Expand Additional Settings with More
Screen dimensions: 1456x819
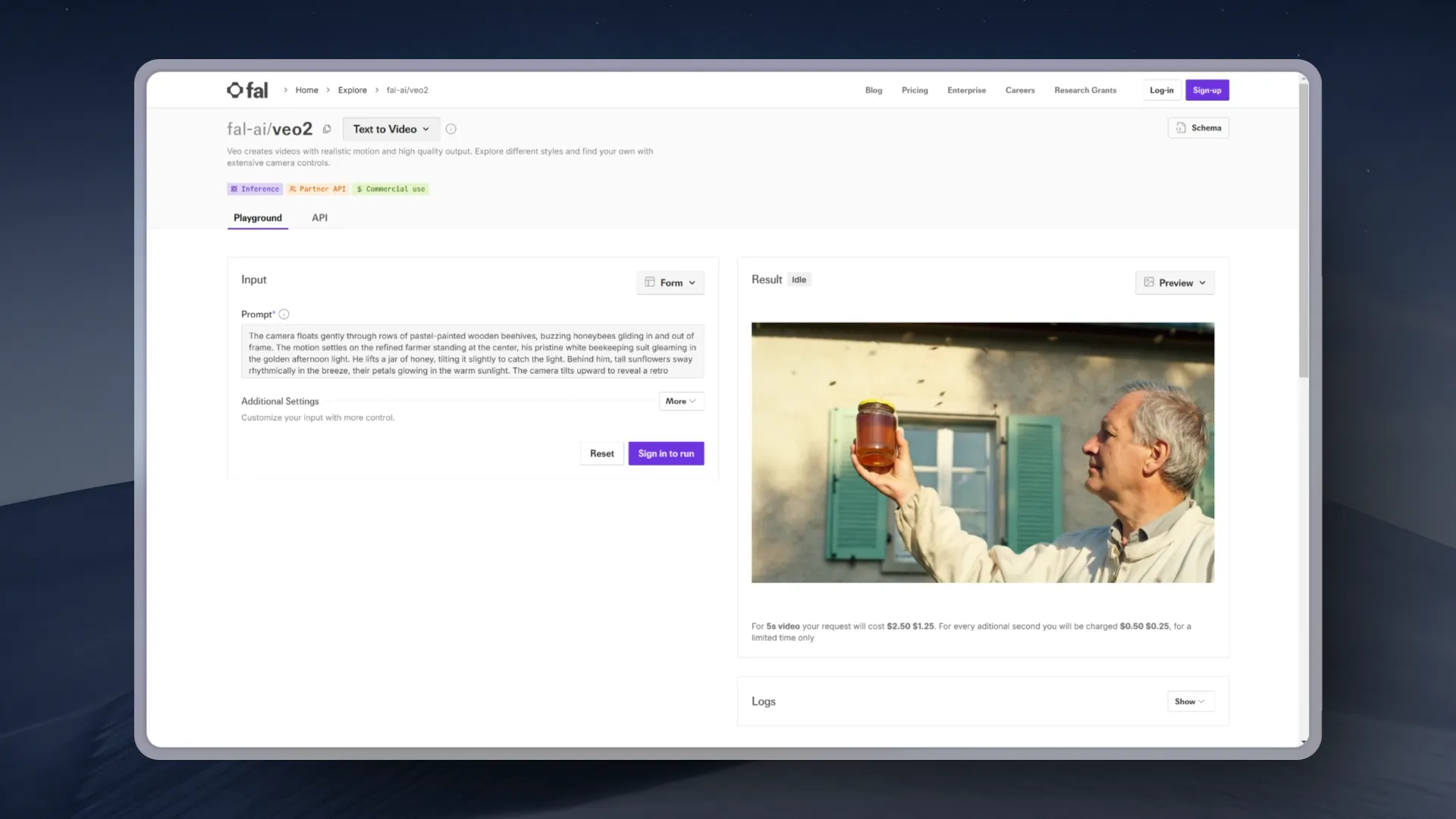coord(680,401)
